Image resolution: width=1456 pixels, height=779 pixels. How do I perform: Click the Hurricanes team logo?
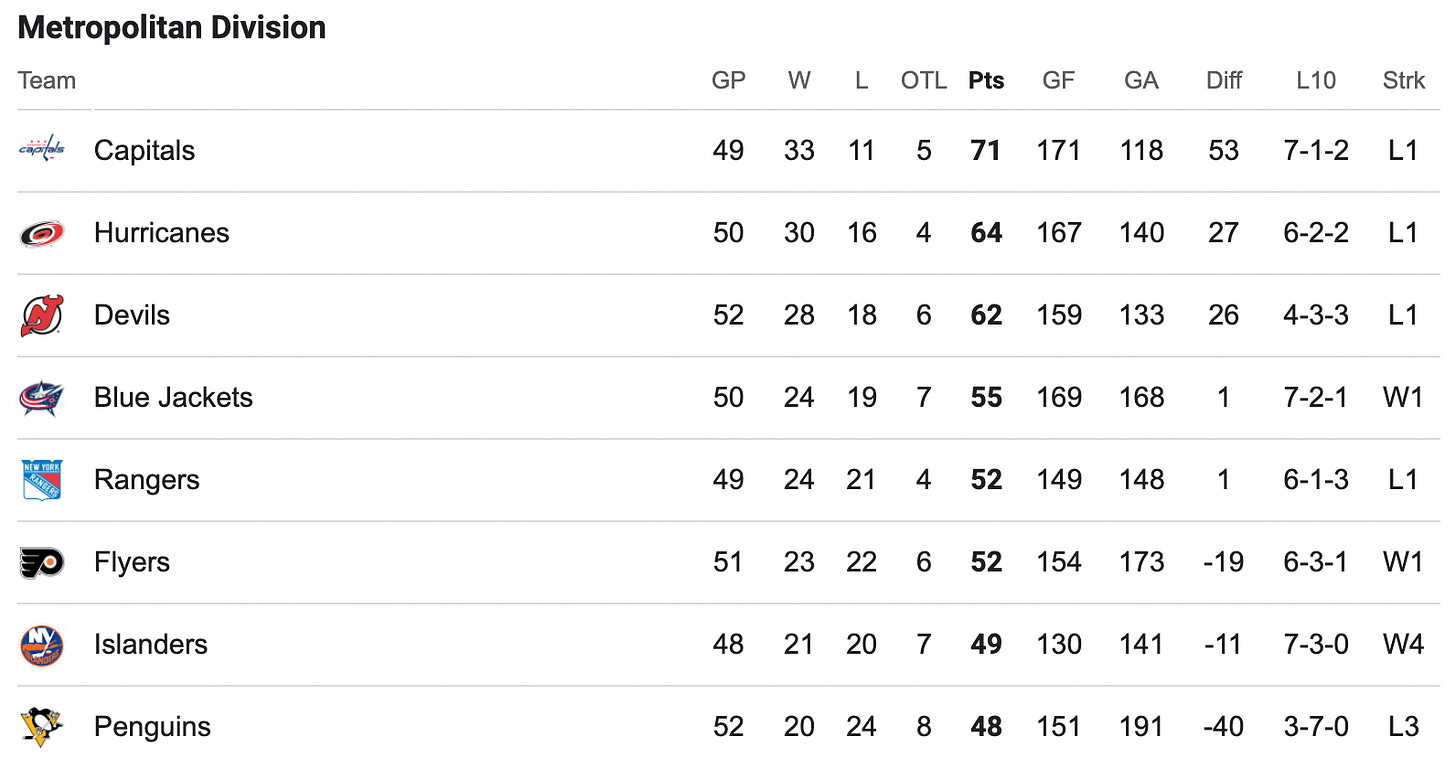click(x=42, y=233)
